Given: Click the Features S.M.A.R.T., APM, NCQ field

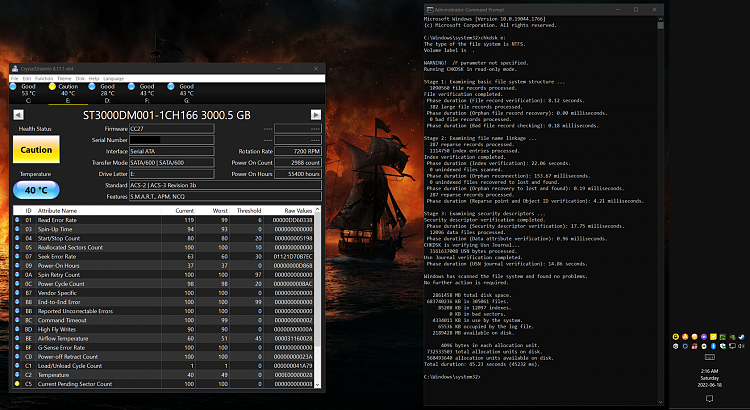Looking at the screenshot, I should point(225,197).
